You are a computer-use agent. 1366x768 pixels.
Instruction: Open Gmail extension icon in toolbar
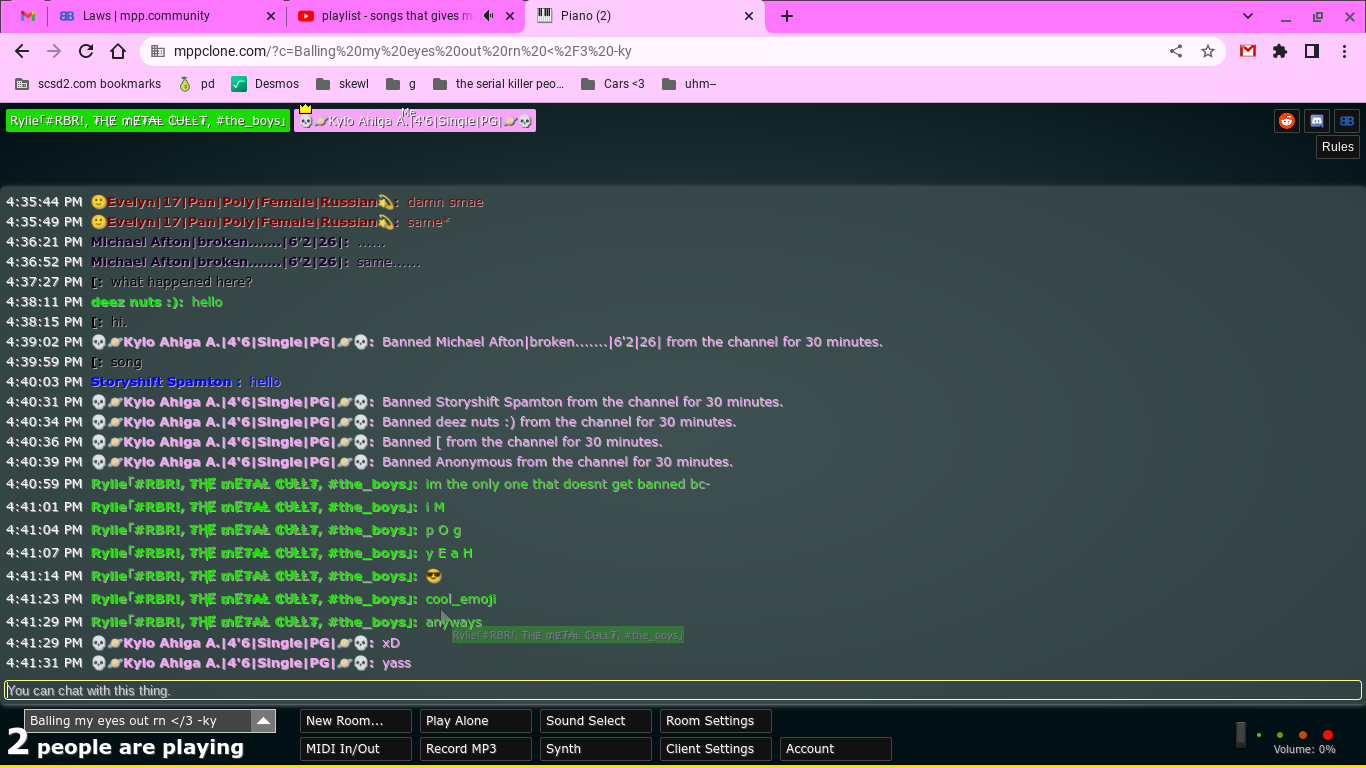tap(1248, 51)
